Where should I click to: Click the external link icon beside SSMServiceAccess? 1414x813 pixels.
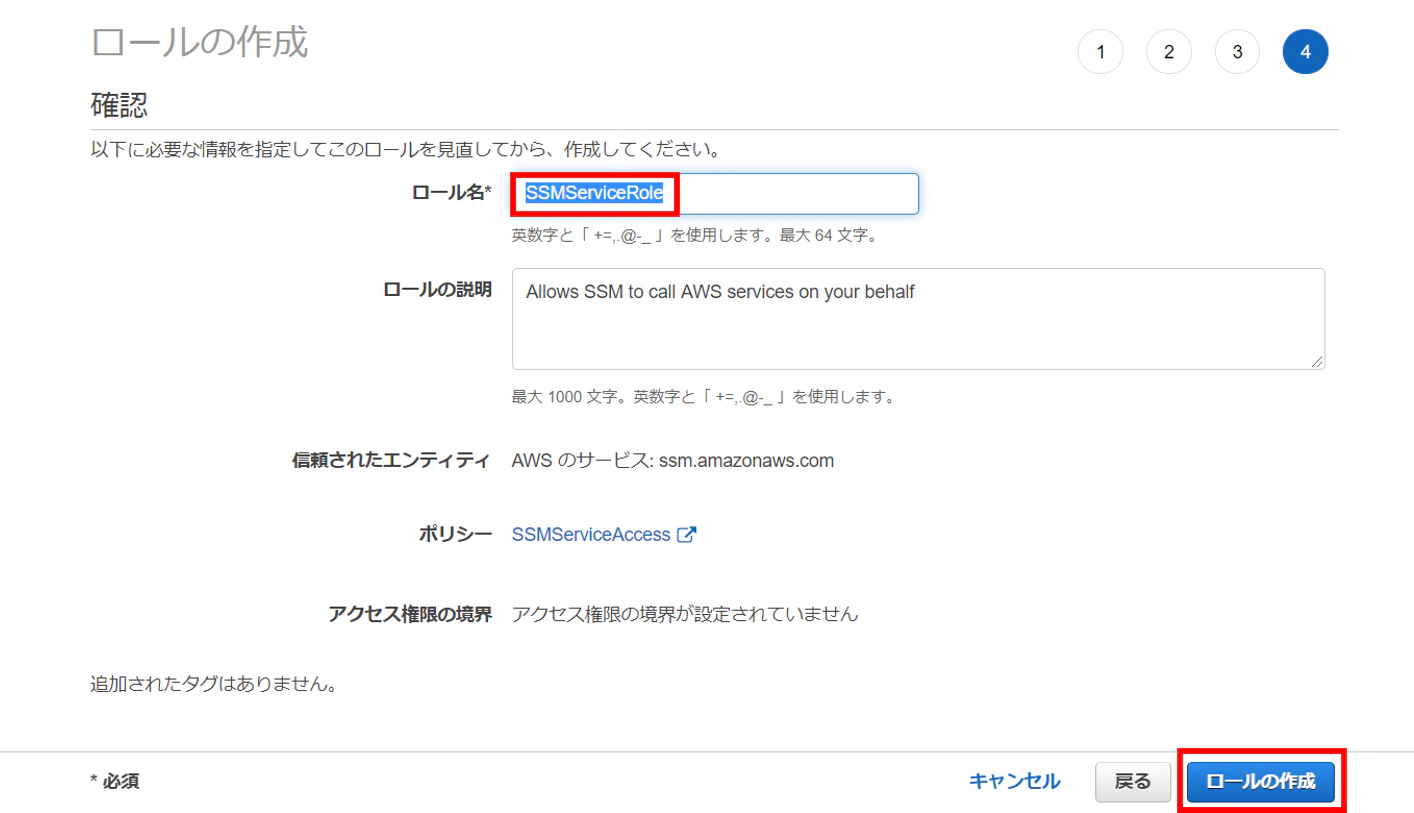click(x=686, y=534)
